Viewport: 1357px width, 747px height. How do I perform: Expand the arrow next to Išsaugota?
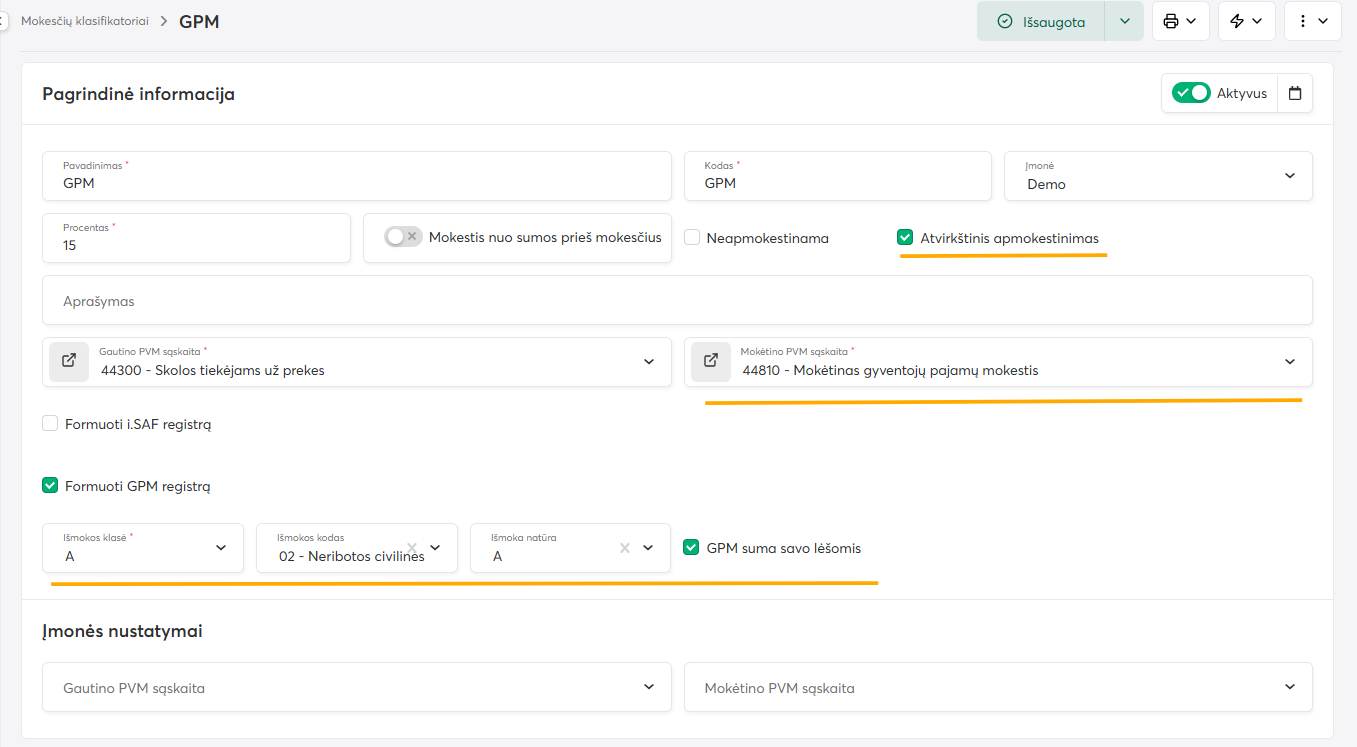coord(1124,21)
